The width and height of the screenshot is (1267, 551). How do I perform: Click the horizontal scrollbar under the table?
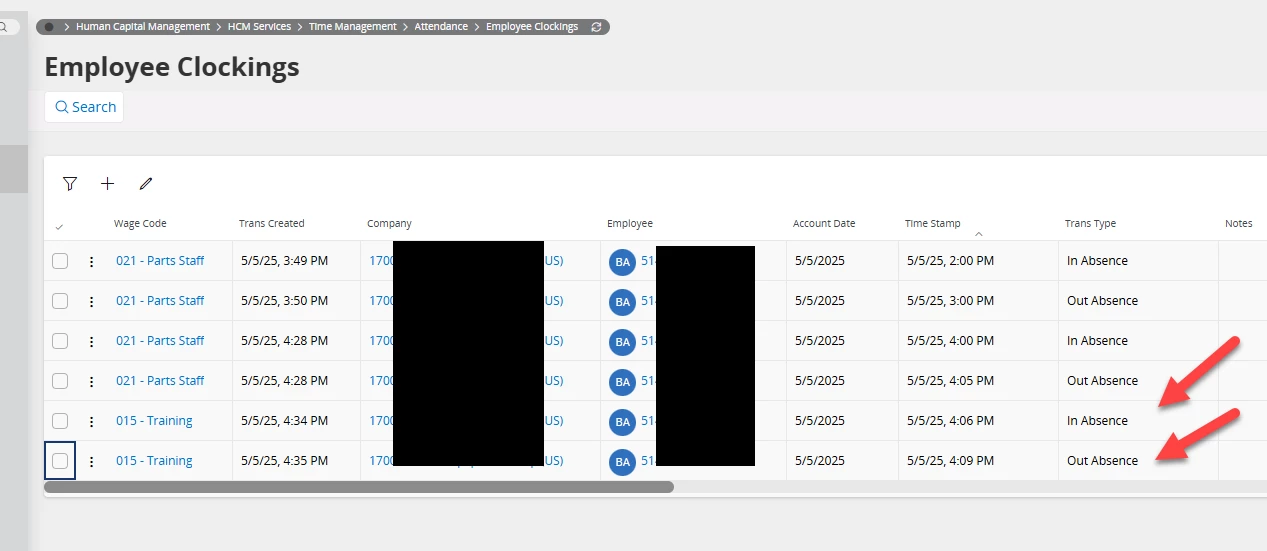click(359, 487)
